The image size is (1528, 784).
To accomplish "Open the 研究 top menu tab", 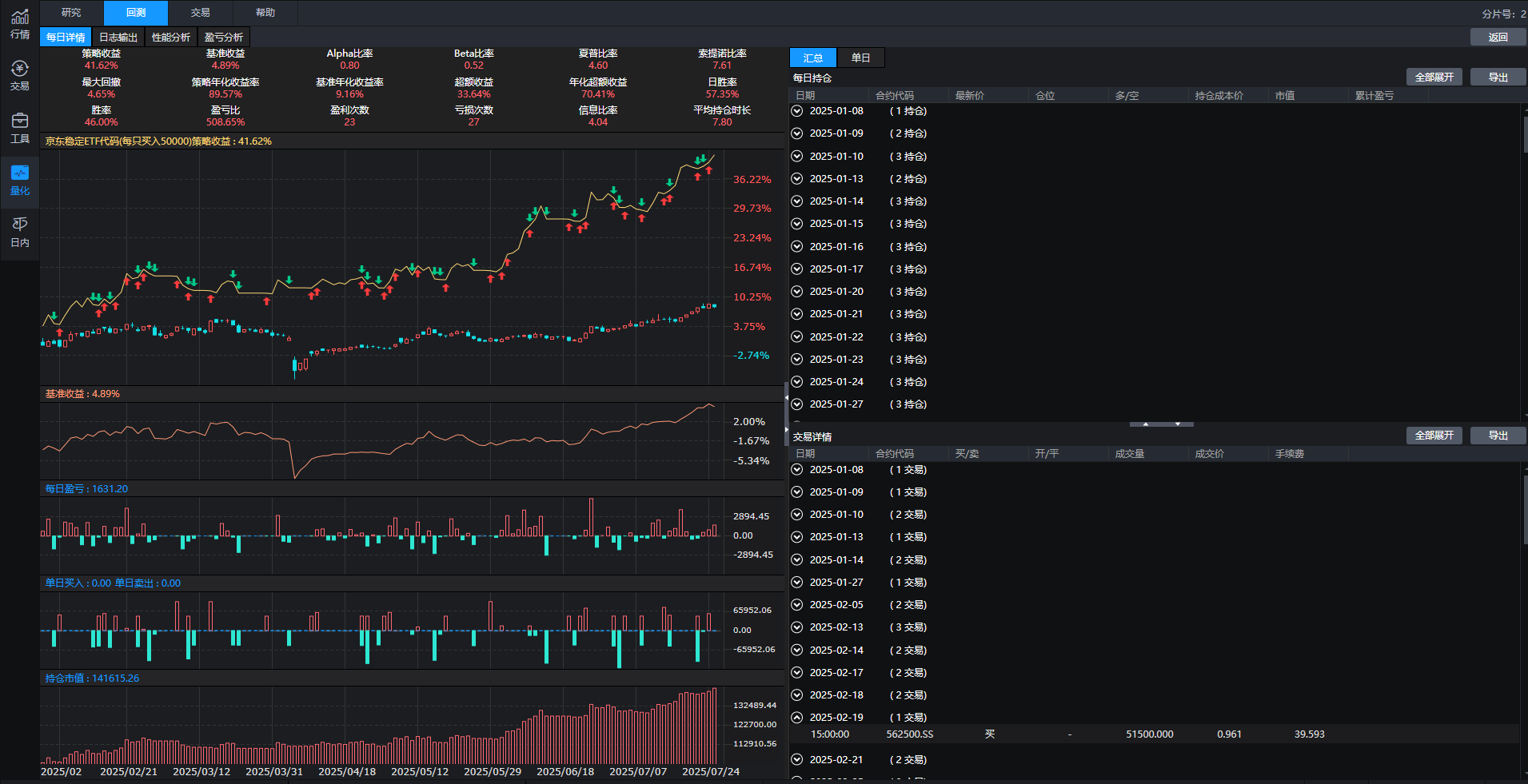I will click(x=71, y=13).
